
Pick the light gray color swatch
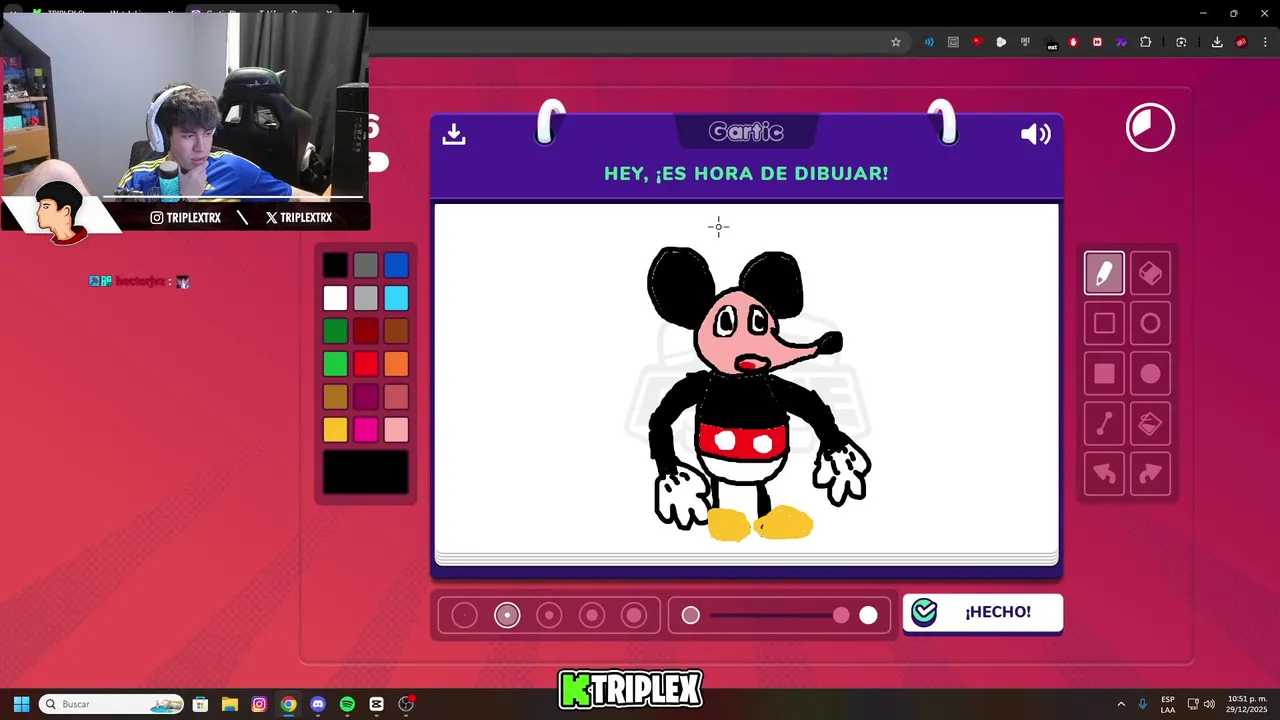[x=366, y=298]
